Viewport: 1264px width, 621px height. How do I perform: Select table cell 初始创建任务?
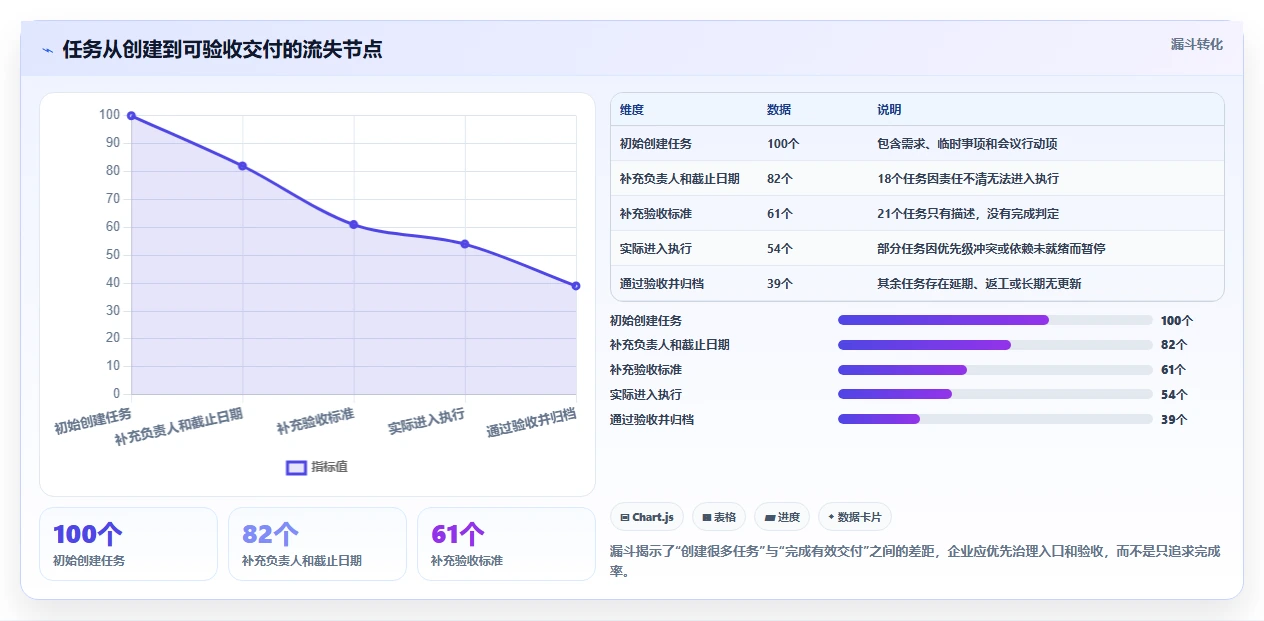(x=656, y=144)
